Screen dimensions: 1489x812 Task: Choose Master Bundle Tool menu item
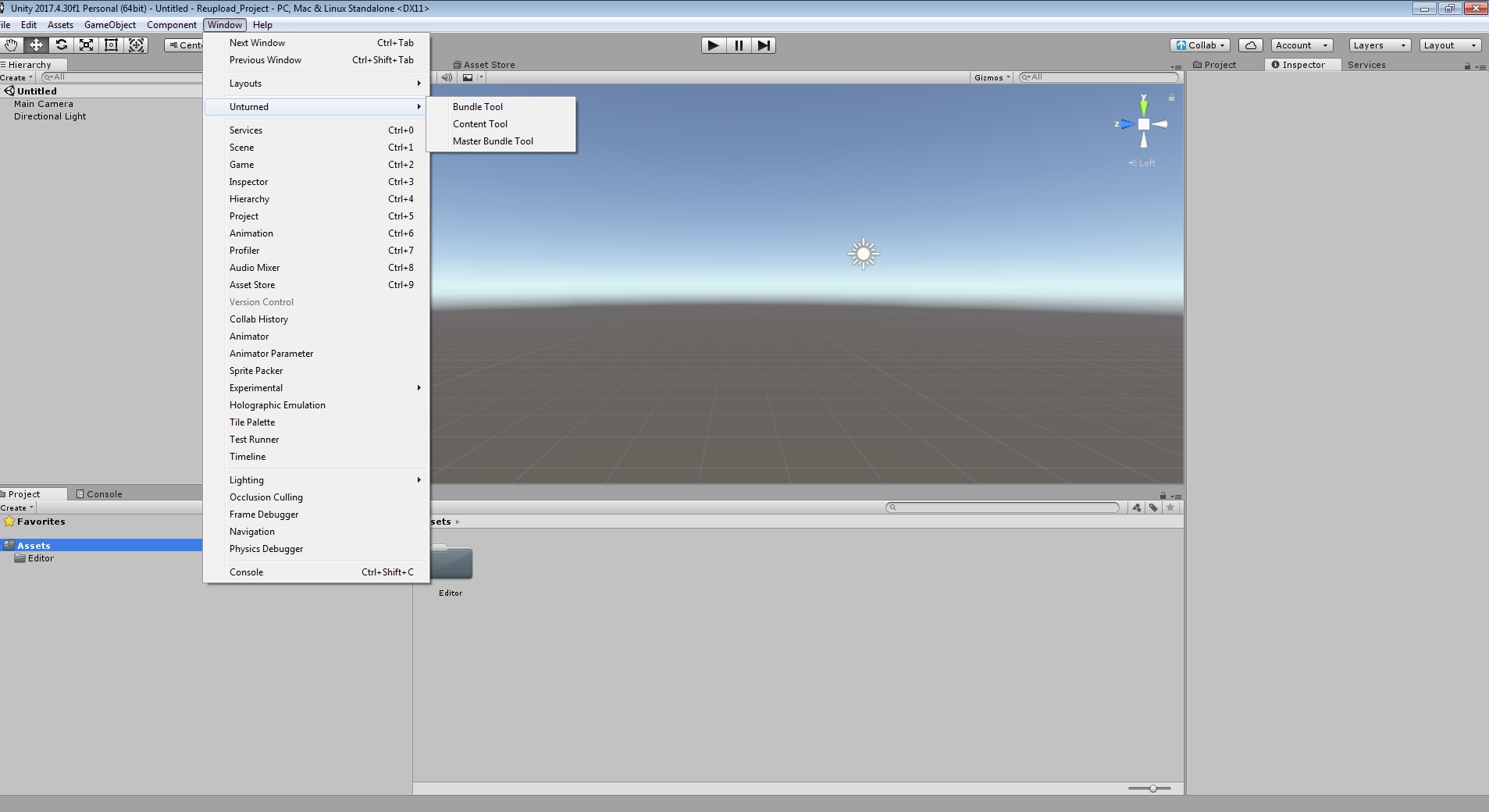coord(501,141)
